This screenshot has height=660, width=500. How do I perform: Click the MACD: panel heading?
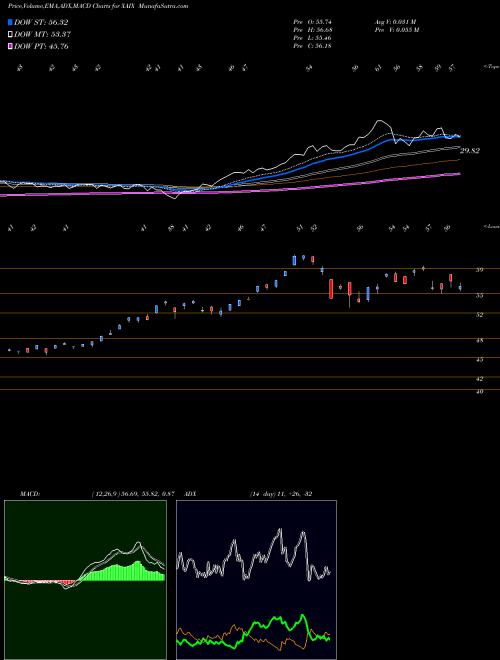tap(30, 494)
